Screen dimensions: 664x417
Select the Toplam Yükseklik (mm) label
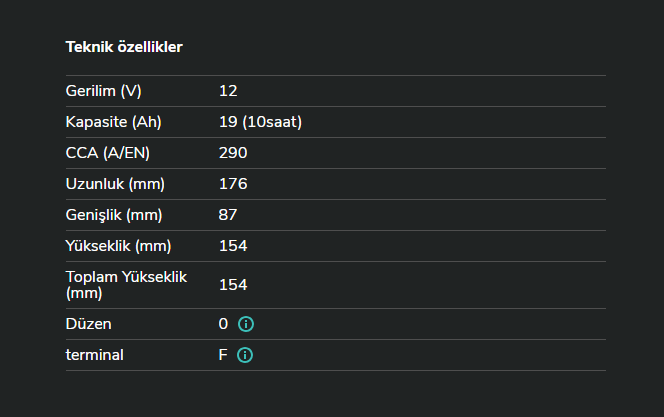[127, 285]
